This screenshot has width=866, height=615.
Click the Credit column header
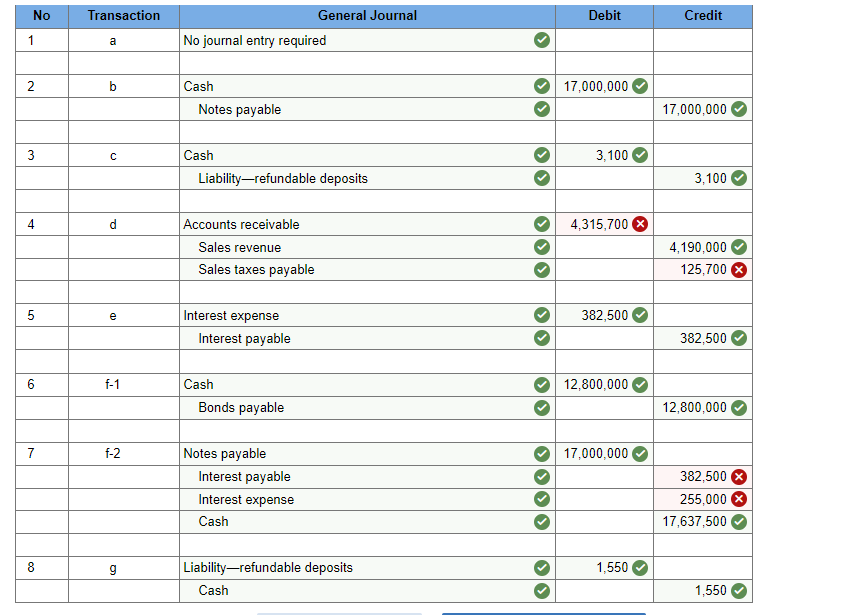703,16
